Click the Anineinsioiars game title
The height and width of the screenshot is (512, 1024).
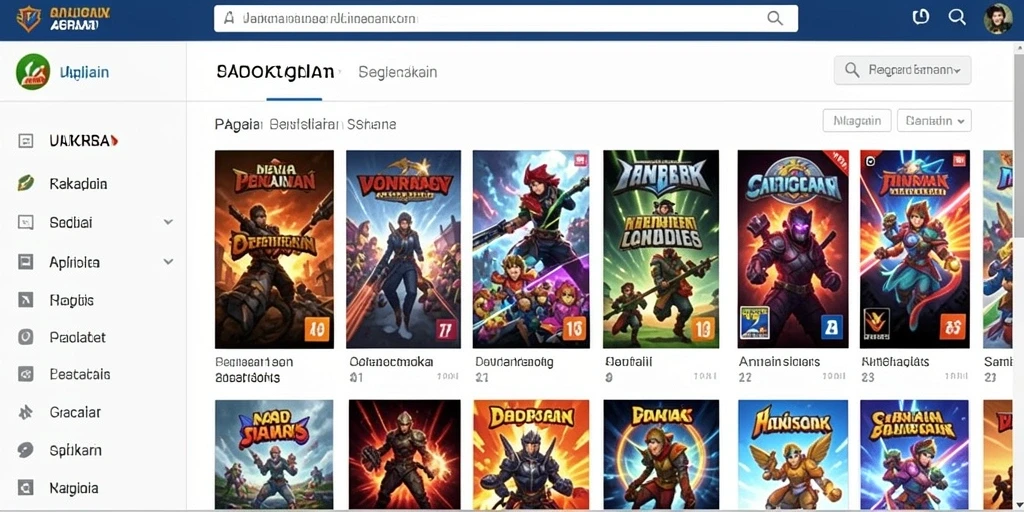(779, 361)
